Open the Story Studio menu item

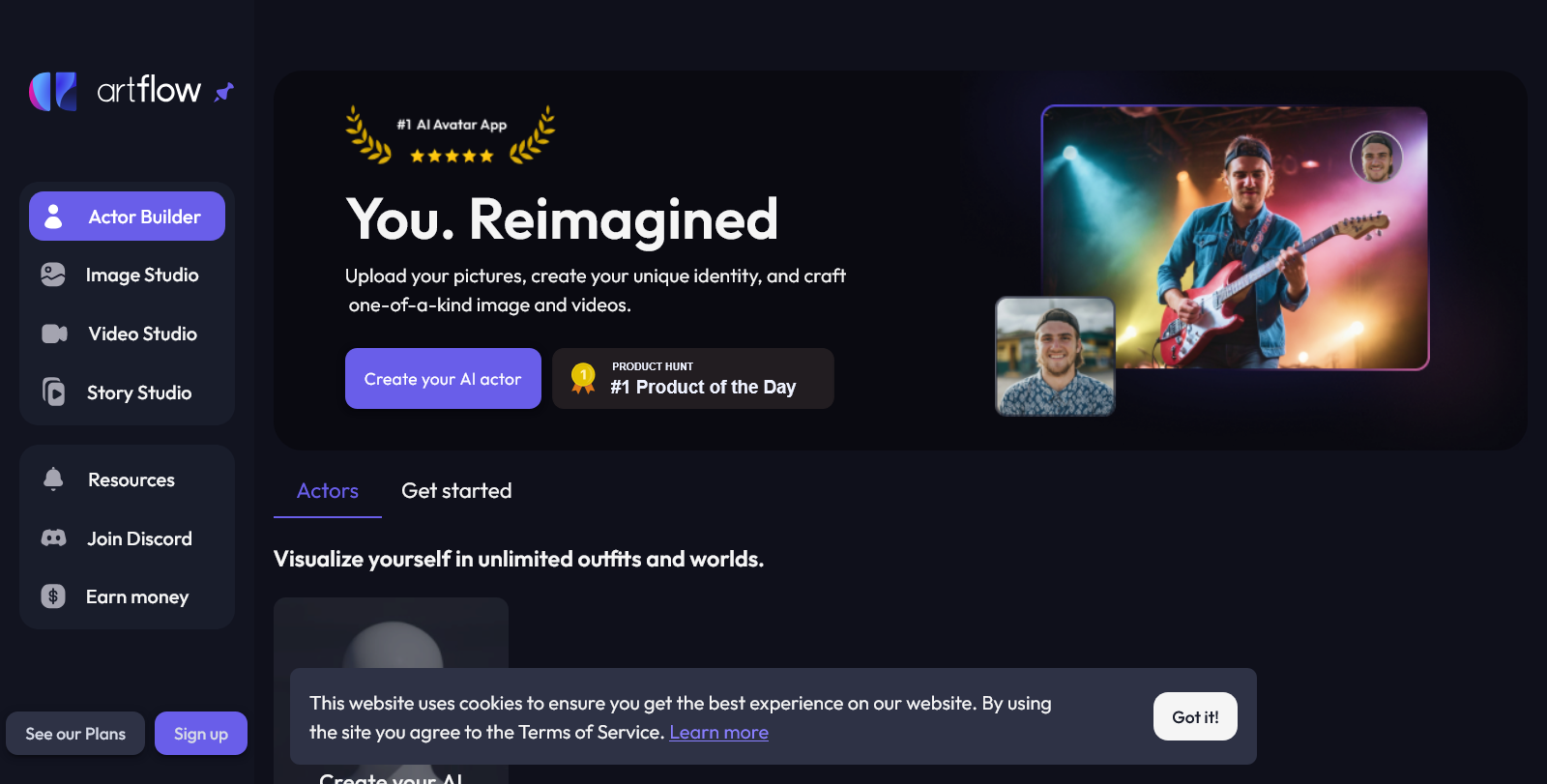(127, 392)
